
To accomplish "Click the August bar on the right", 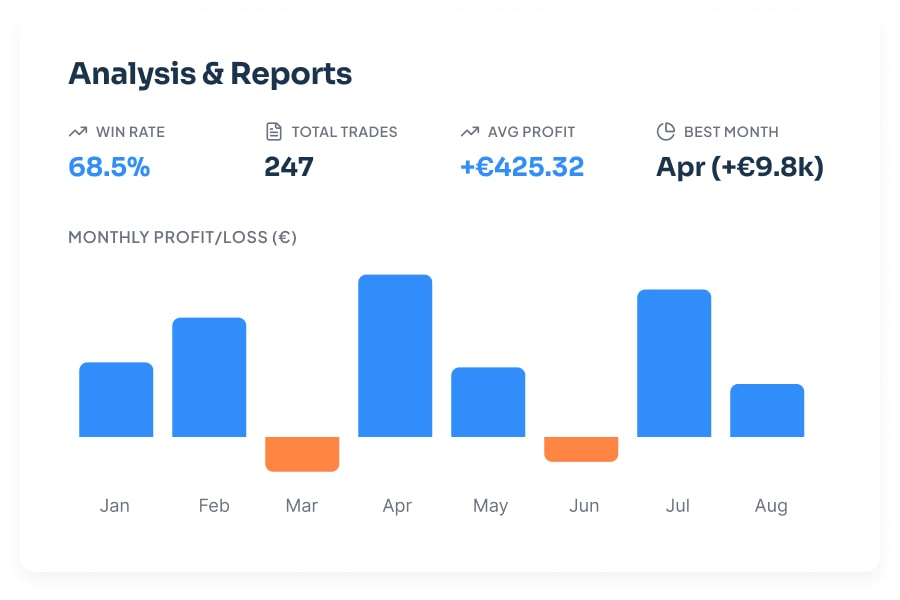I will (x=768, y=410).
